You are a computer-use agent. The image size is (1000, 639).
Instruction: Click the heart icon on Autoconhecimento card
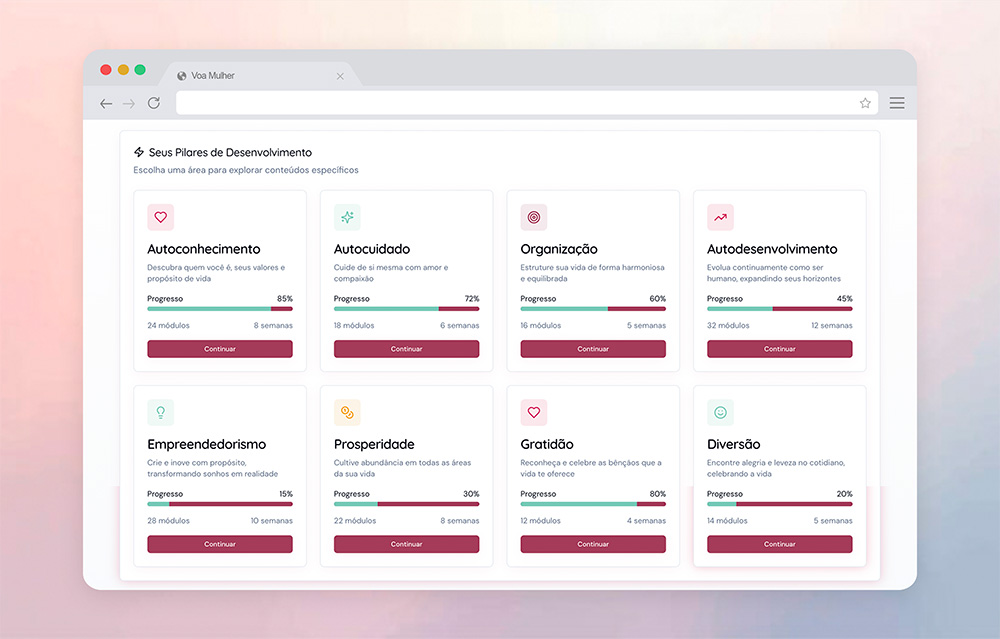point(160,217)
